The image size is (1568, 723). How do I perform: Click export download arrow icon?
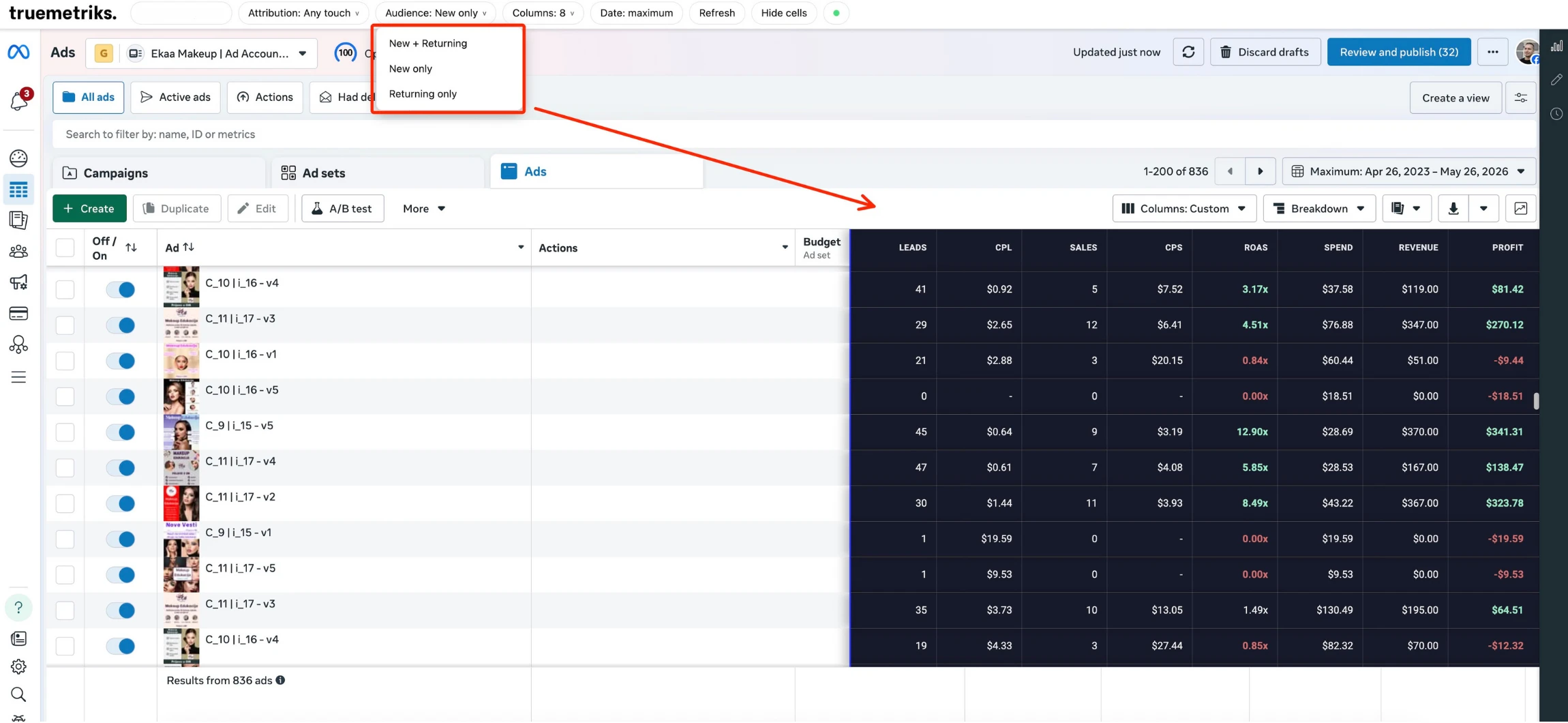click(1453, 209)
